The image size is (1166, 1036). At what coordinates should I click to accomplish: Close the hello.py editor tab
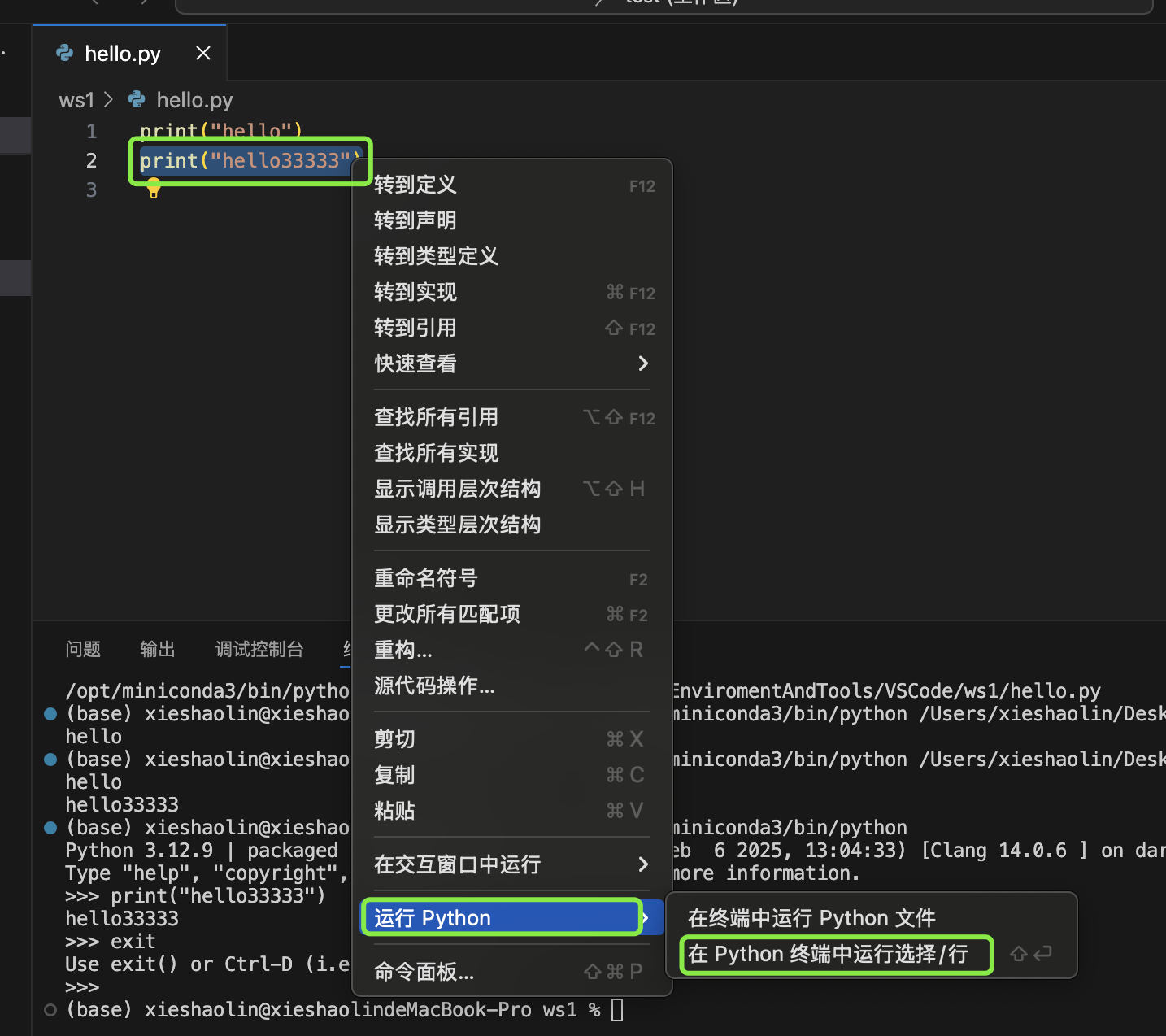203,54
